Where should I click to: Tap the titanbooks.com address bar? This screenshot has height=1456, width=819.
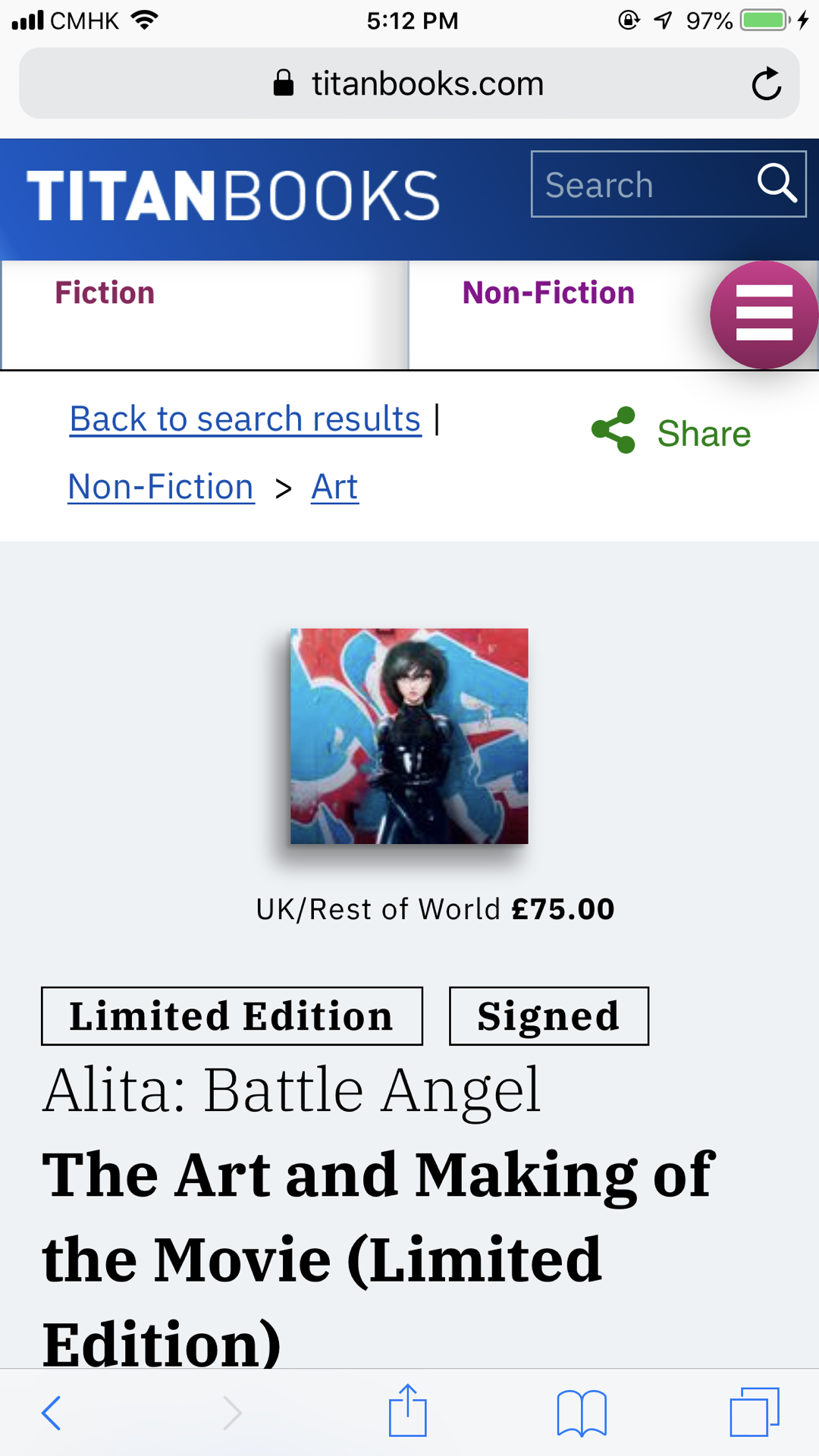click(x=409, y=83)
